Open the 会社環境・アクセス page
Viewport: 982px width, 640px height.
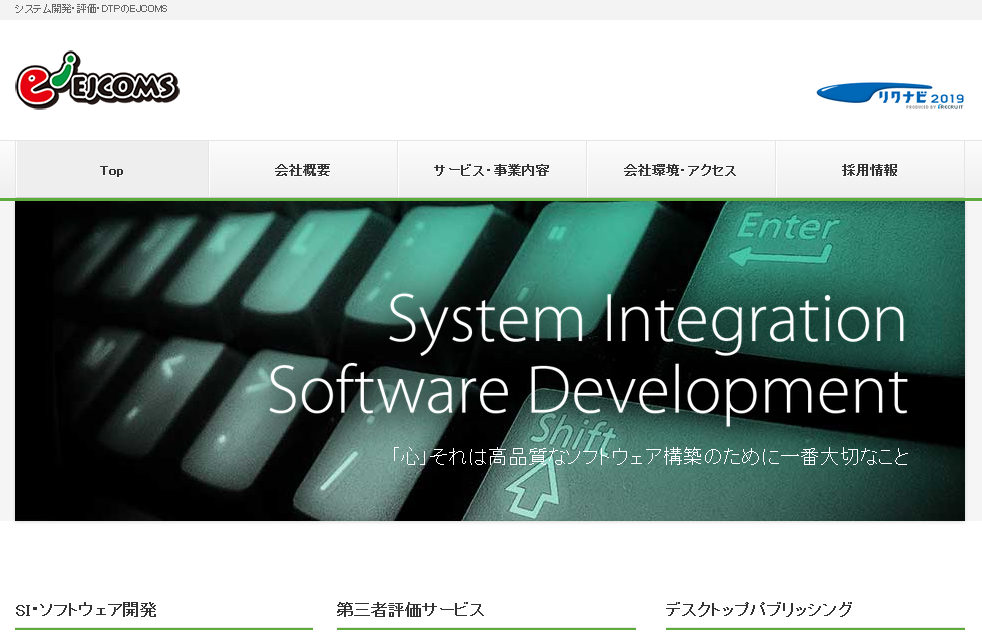point(680,170)
